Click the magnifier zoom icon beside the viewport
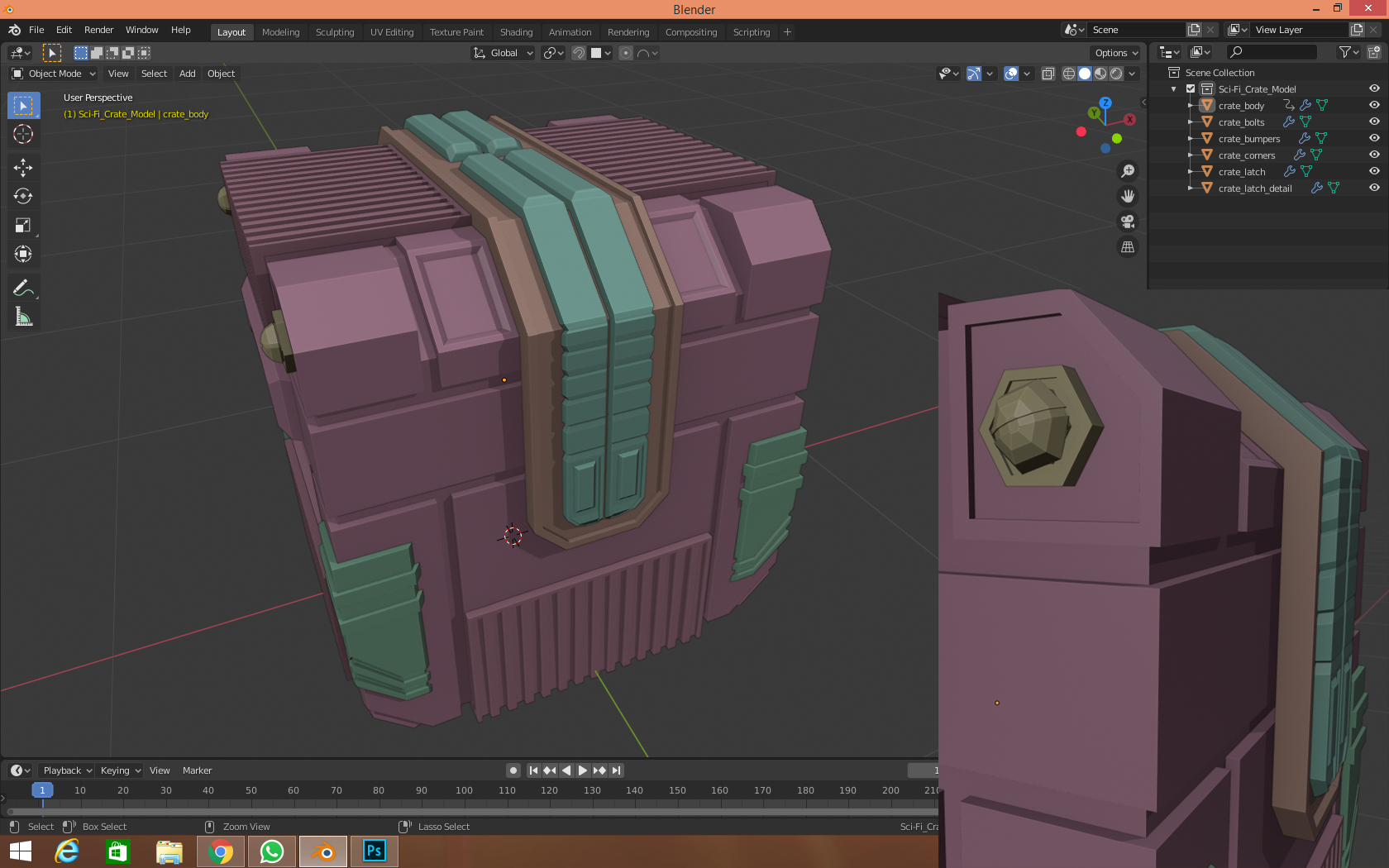Image resolution: width=1389 pixels, height=868 pixels. tap(1128, 170)
